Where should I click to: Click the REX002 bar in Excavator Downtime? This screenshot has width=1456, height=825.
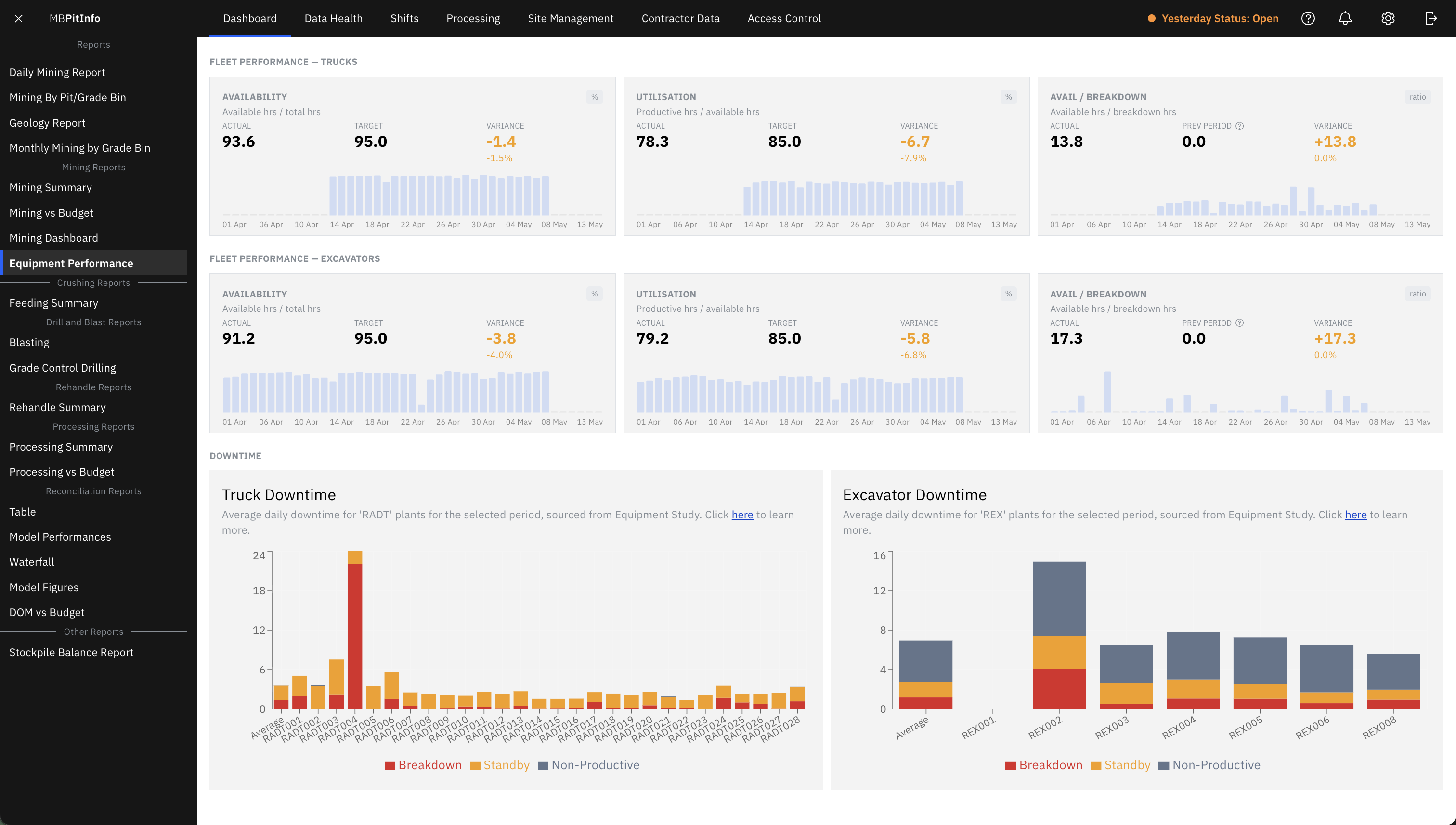point(1059,635)
